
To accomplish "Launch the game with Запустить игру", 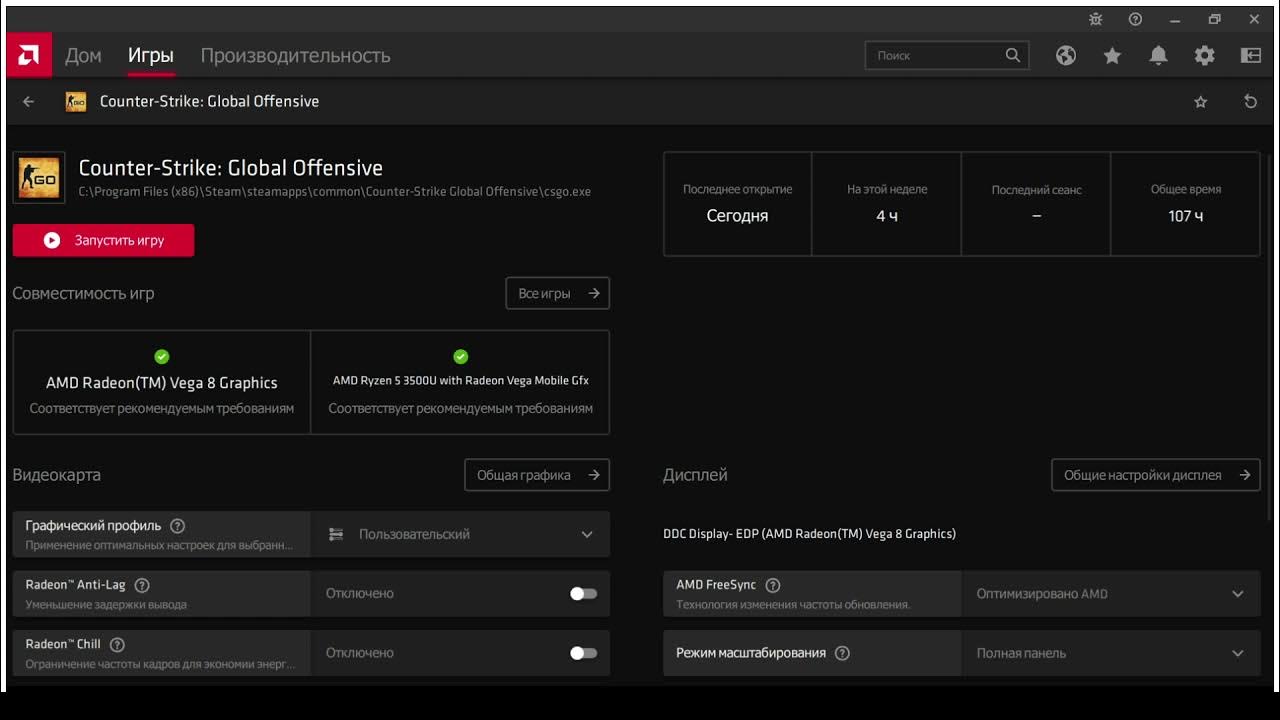I will 103,240.
